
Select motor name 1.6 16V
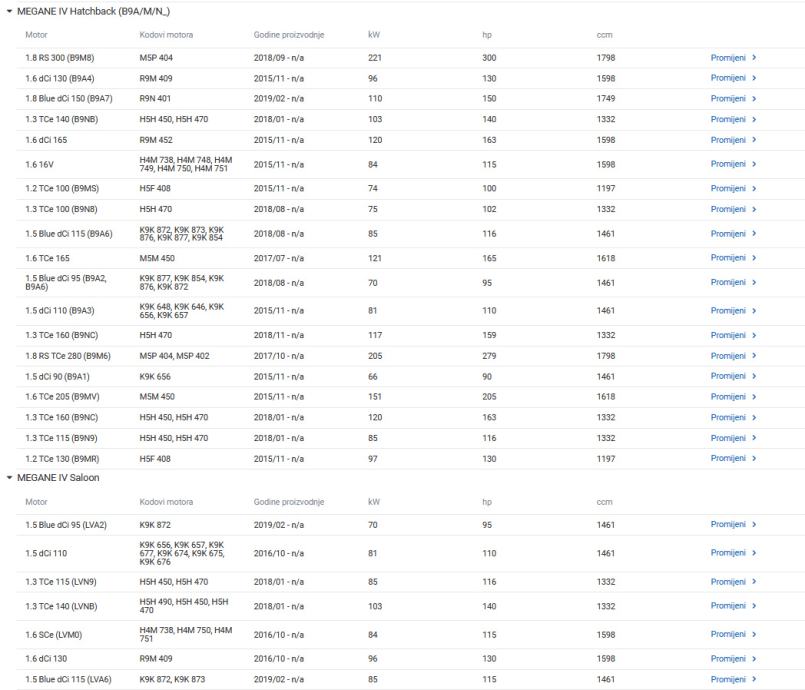click(x=40, y=165)
